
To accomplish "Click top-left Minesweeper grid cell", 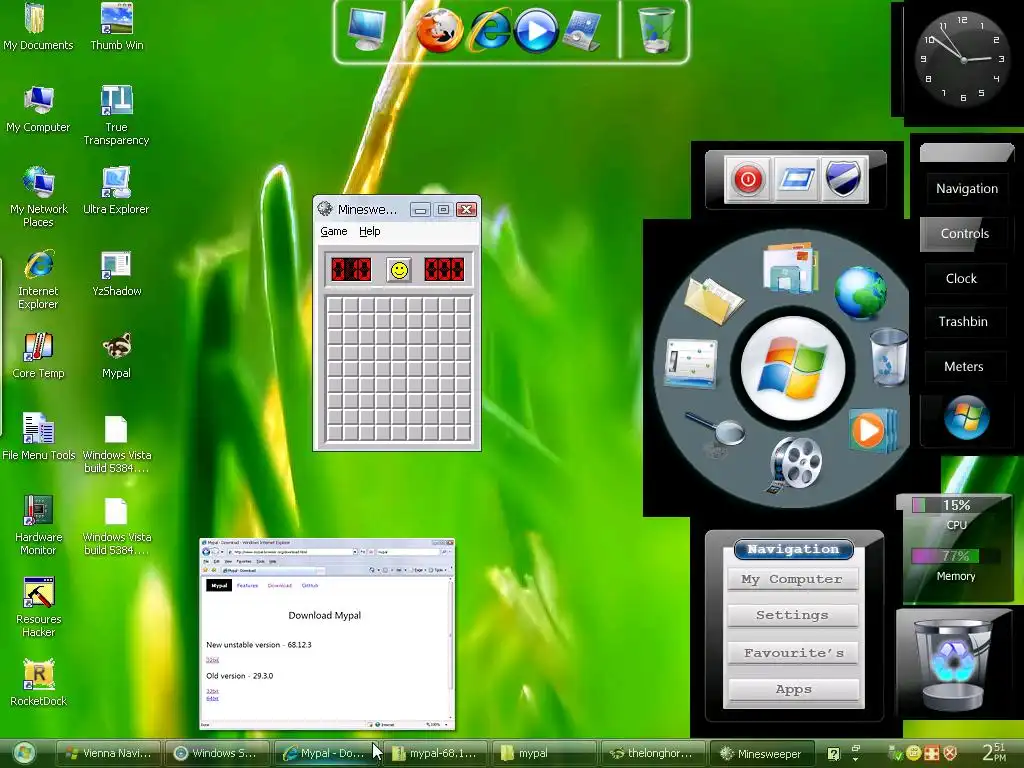I will pos(335,306).
